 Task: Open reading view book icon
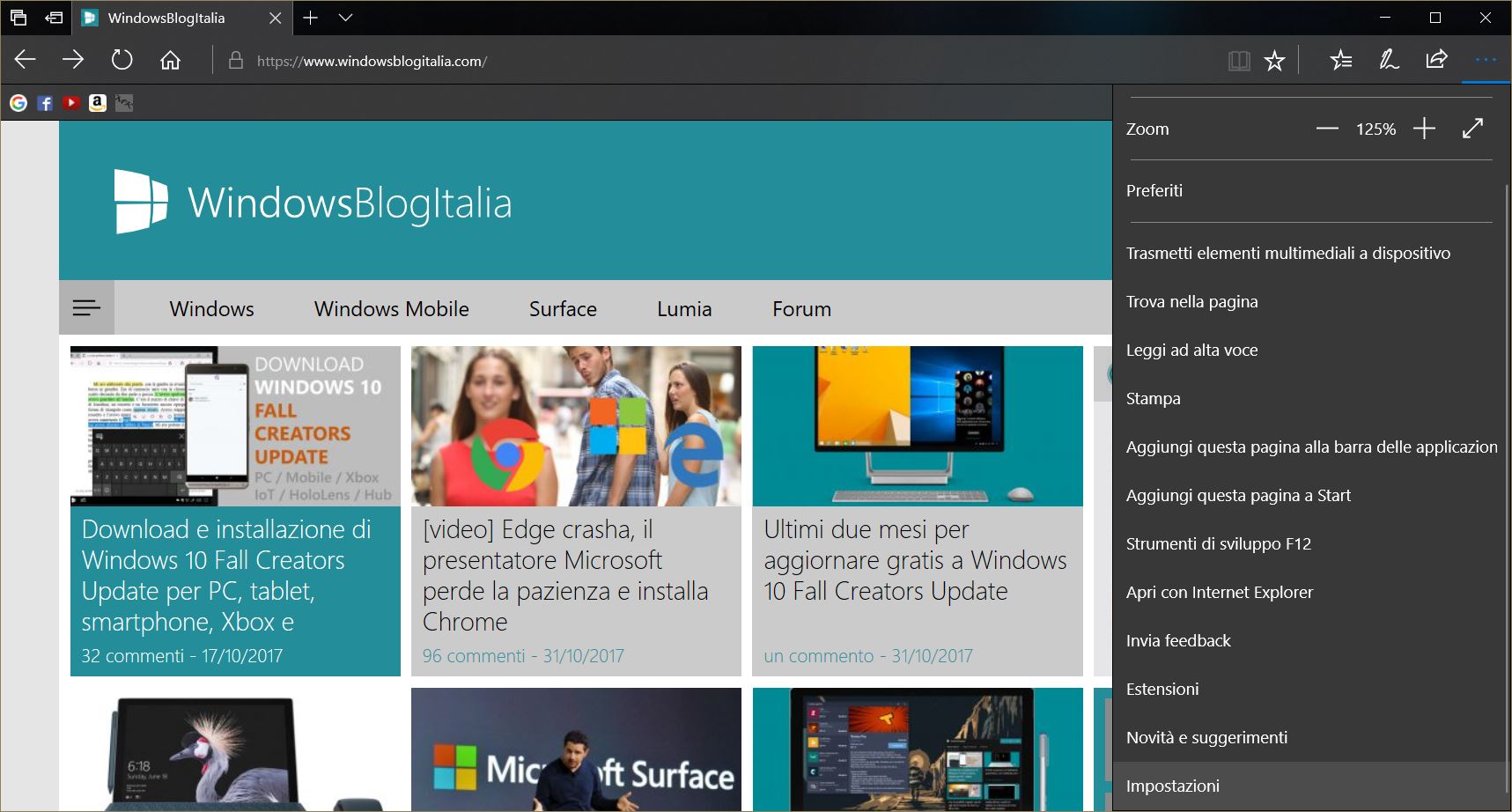(1239, 61)
